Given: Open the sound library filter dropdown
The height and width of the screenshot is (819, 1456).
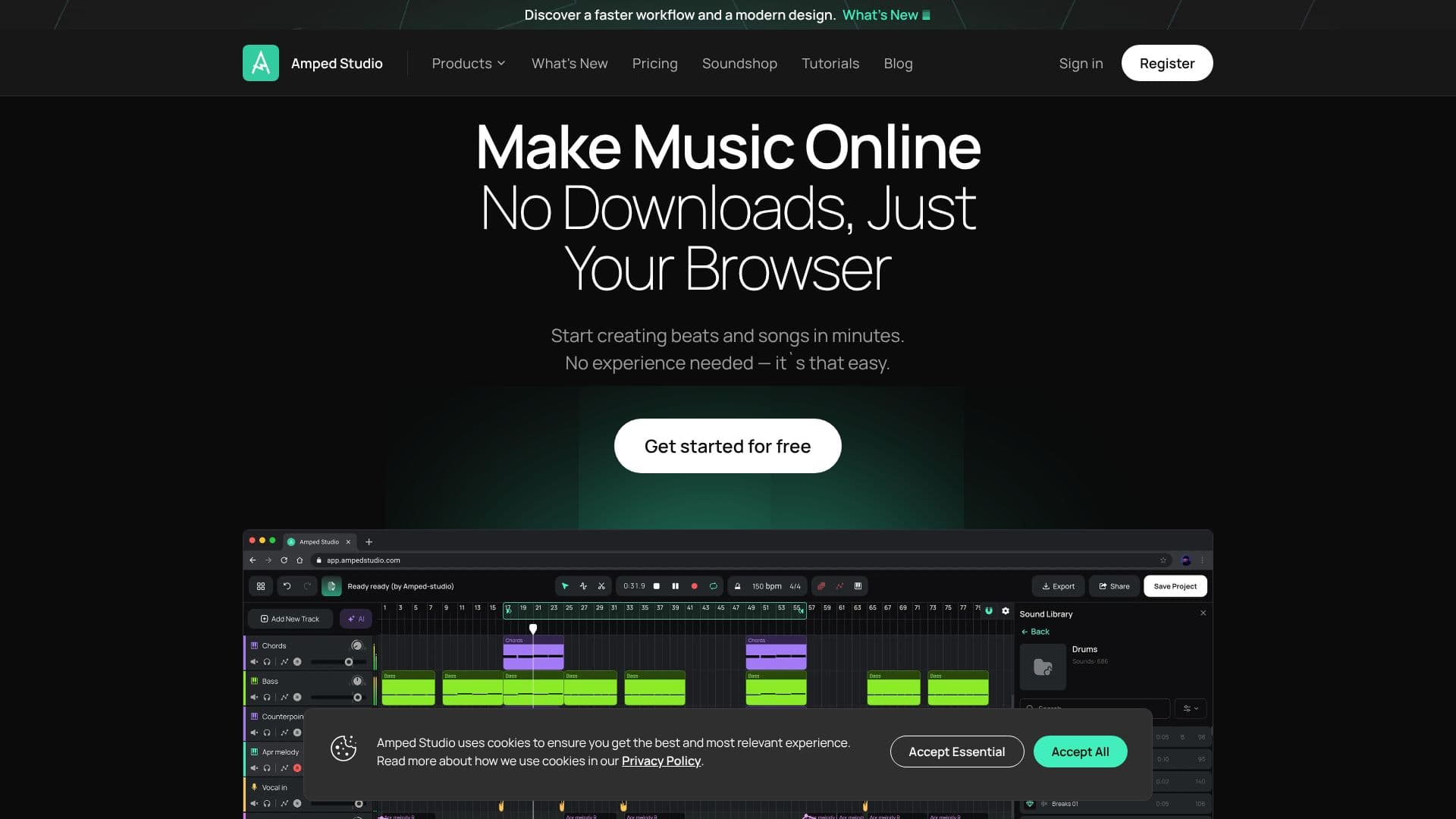Looking at the screenshot, I should (1191, 708).
